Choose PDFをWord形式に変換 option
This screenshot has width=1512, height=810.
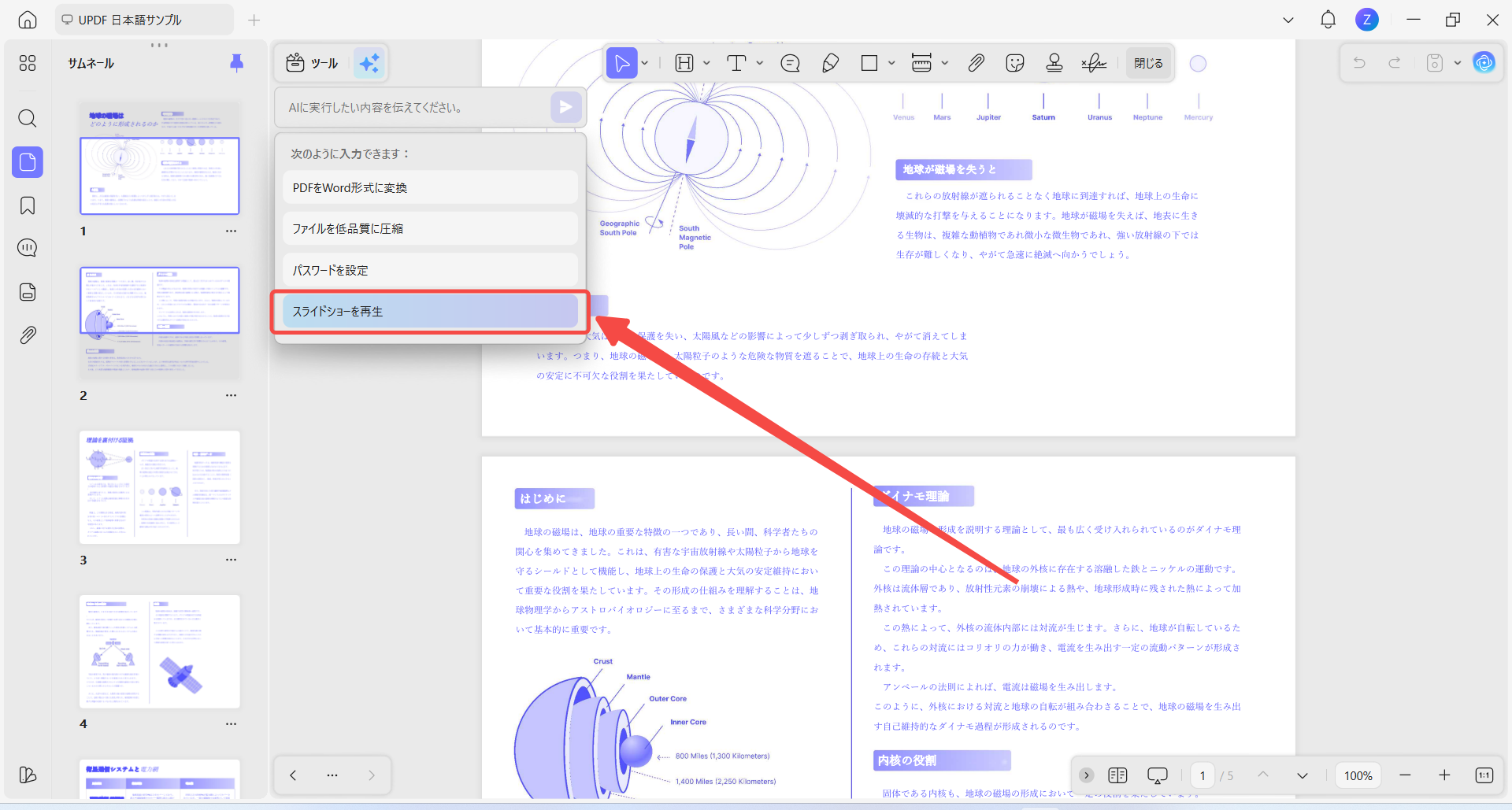(430, 188)
